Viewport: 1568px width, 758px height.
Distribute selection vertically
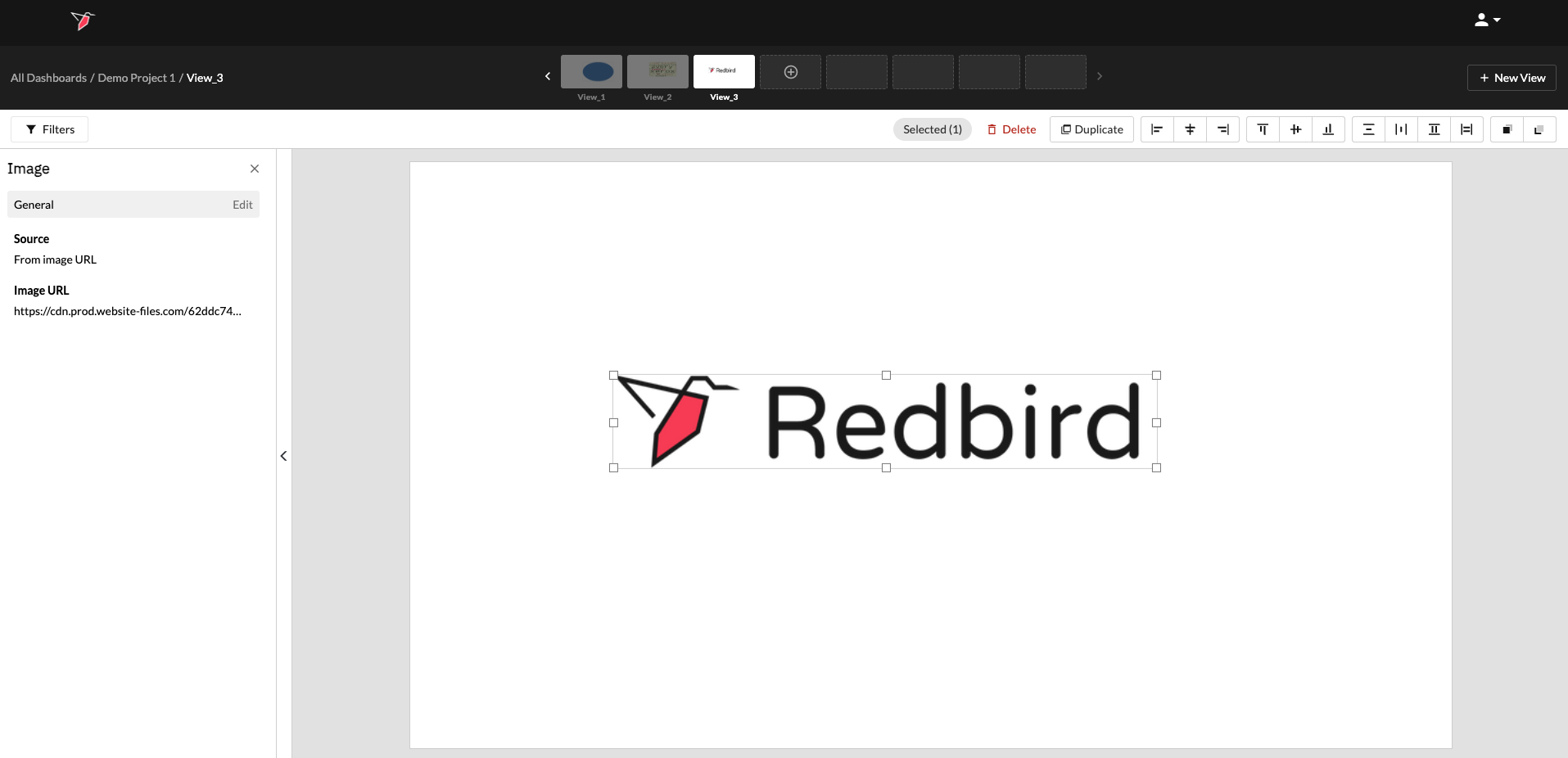pyautogui.click(x=1368, y=129)
